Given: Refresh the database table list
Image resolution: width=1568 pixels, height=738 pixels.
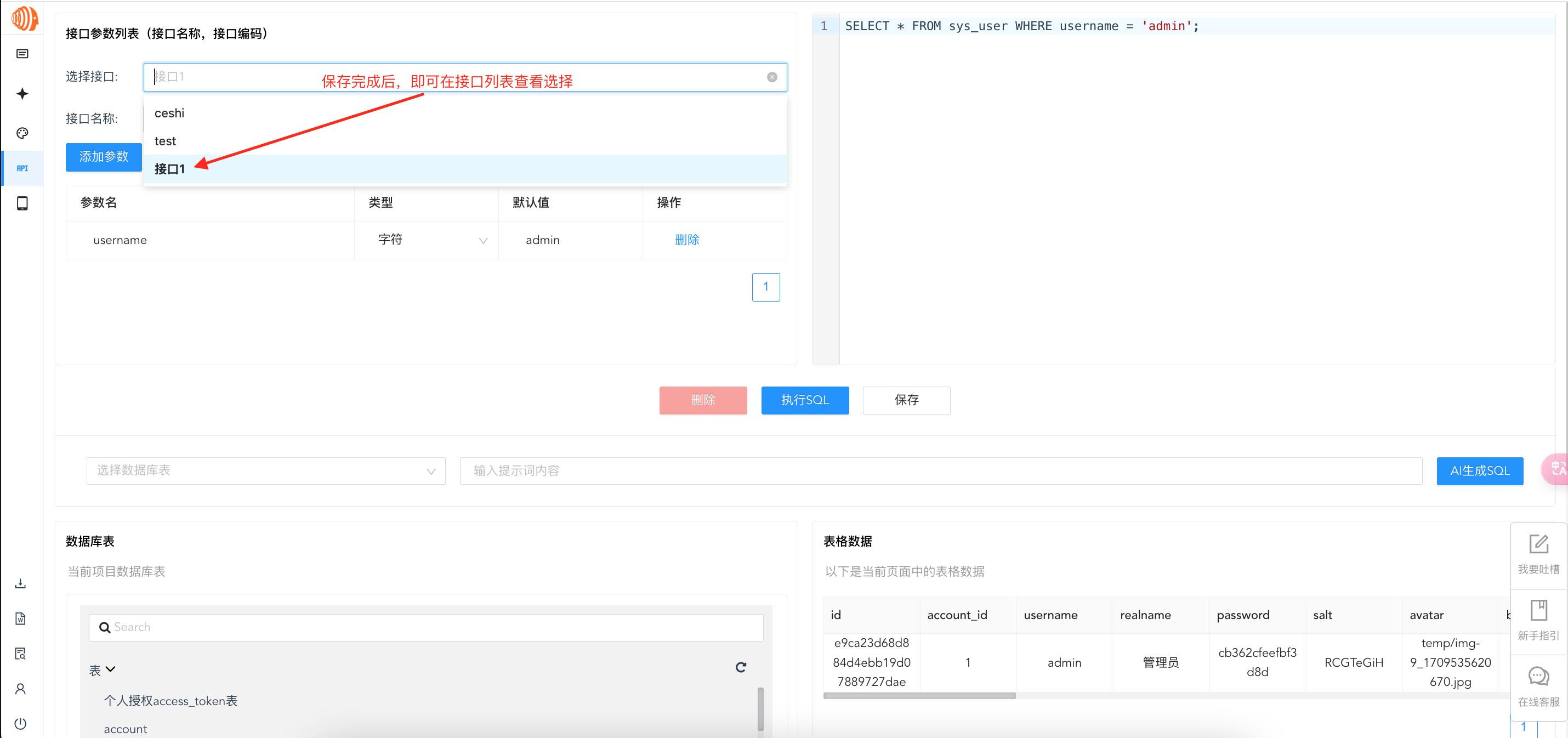Looking at the screenshot, I should (x=740, y=667).
